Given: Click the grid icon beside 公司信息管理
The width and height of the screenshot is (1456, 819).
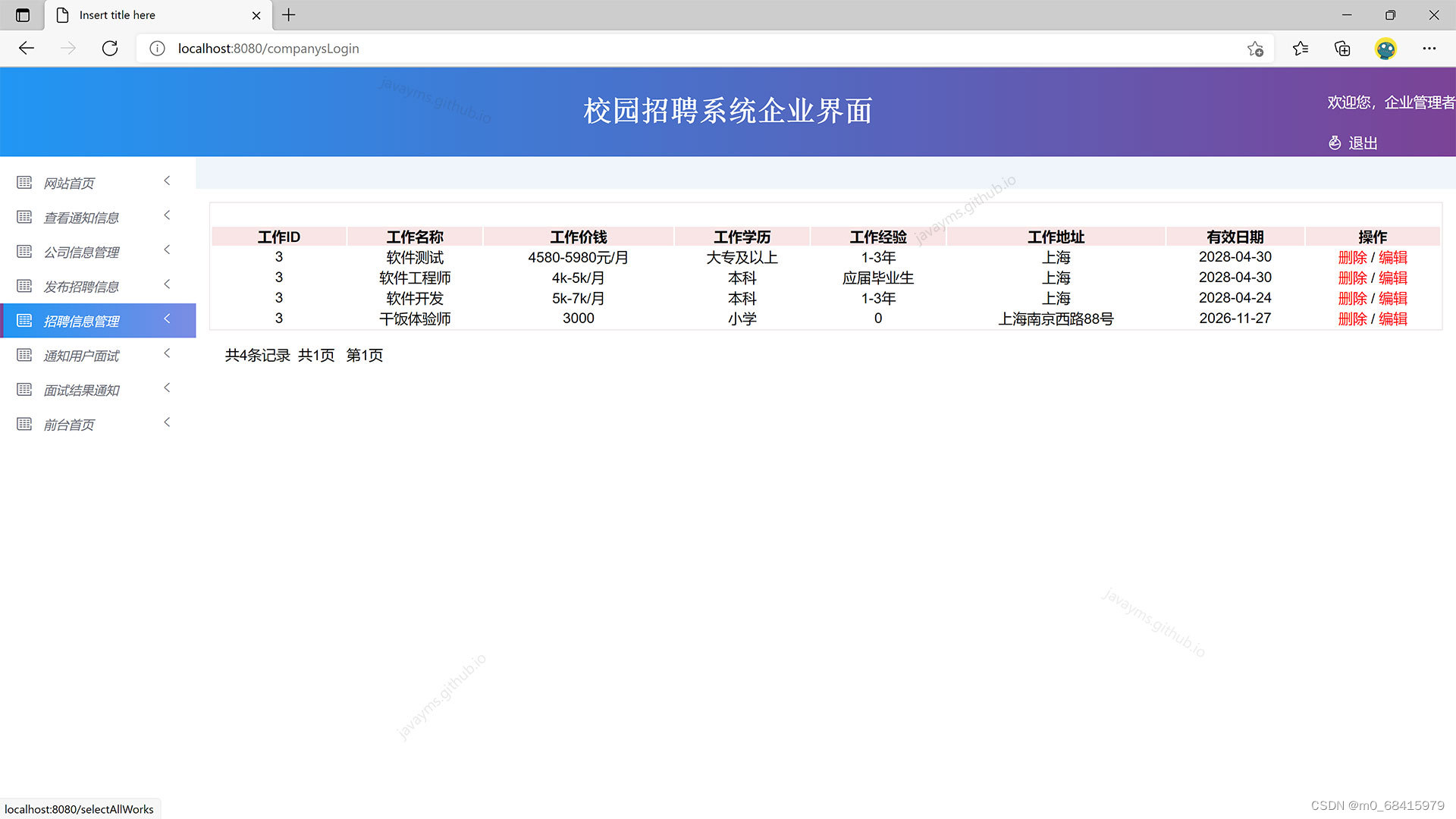Looking at the screenshot, I should click(x=24, y=251).
